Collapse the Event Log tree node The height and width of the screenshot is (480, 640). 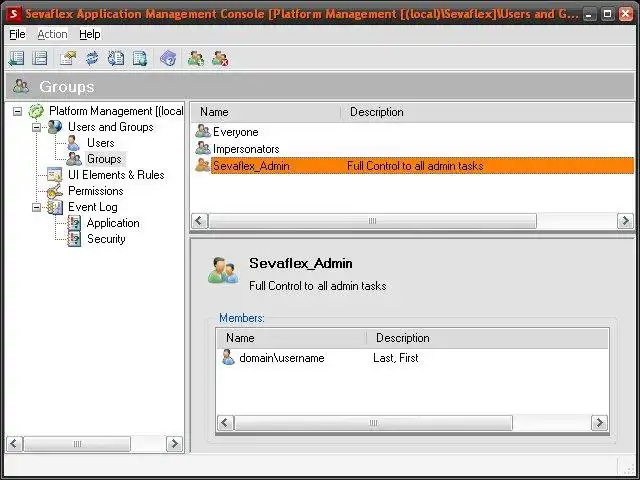click(x=36, y=207)
